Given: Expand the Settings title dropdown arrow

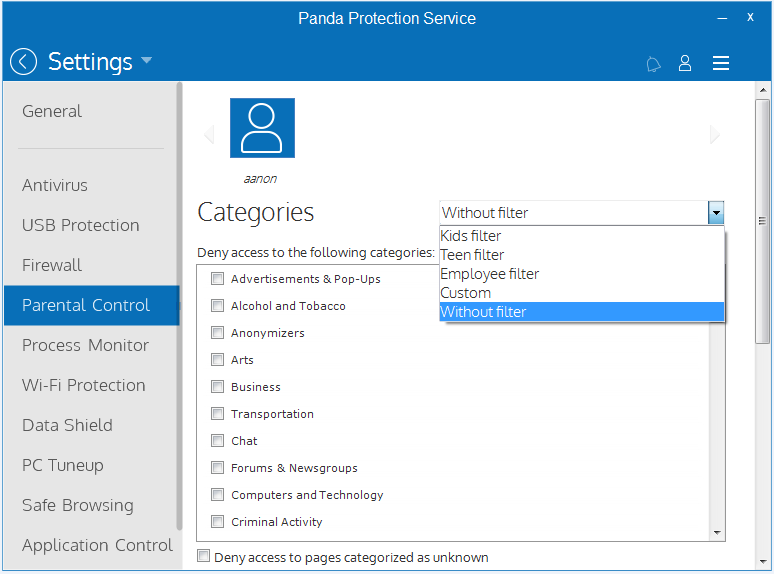Looking at the screenshot, I should [x=146, y=60].
